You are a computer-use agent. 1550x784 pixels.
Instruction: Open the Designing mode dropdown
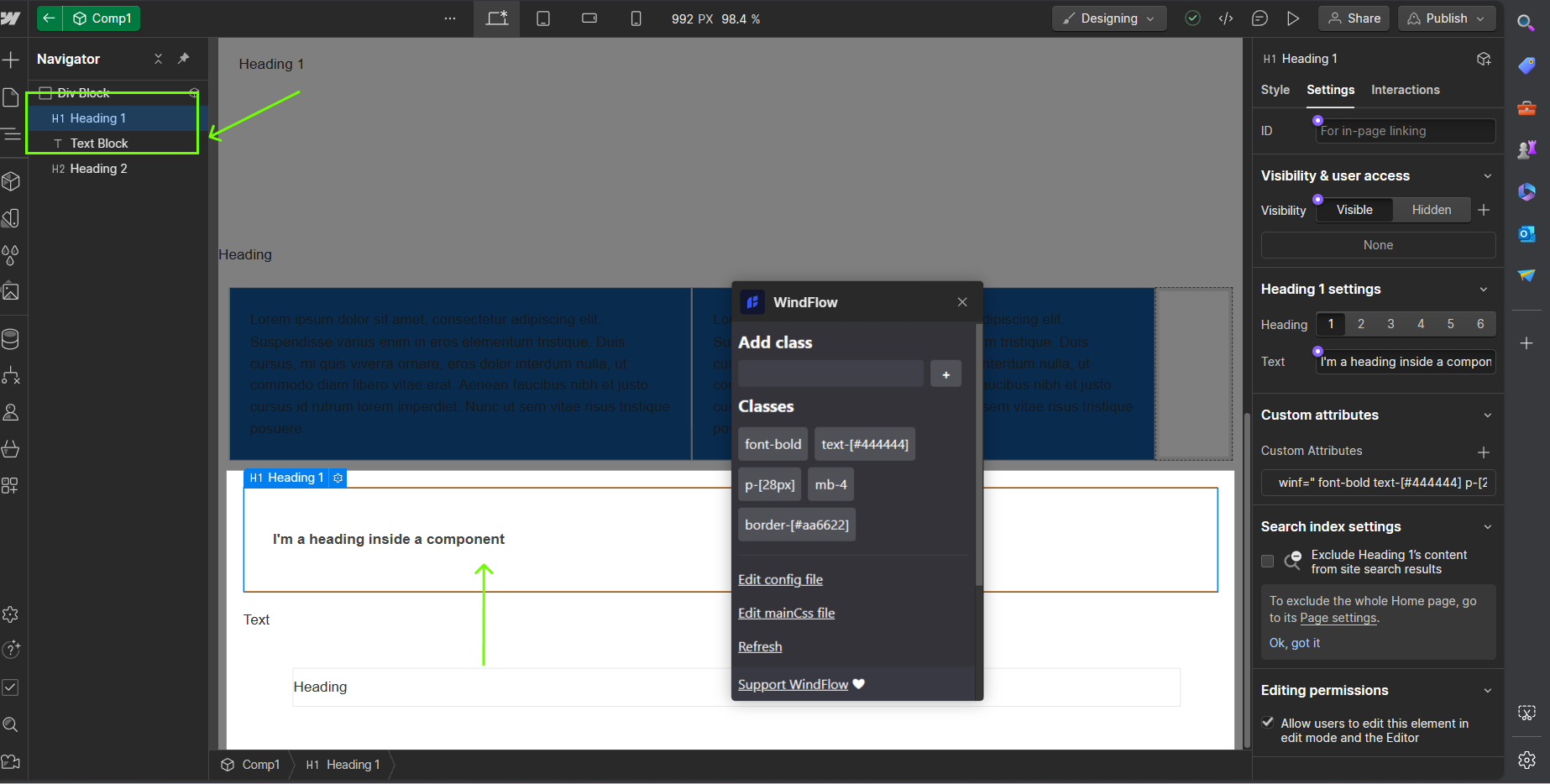coord(1108,18)
